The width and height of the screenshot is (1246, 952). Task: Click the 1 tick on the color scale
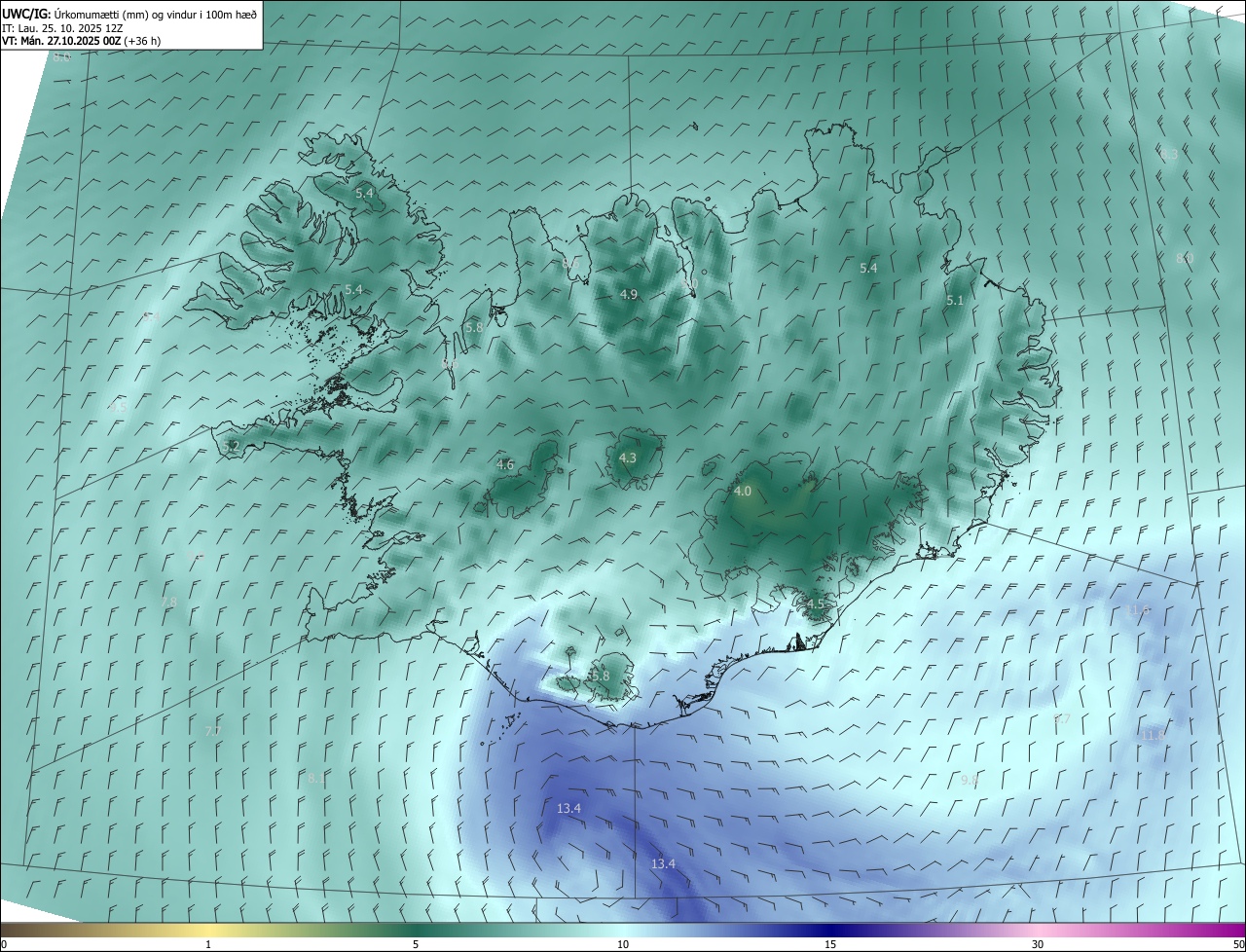point(208,944)
